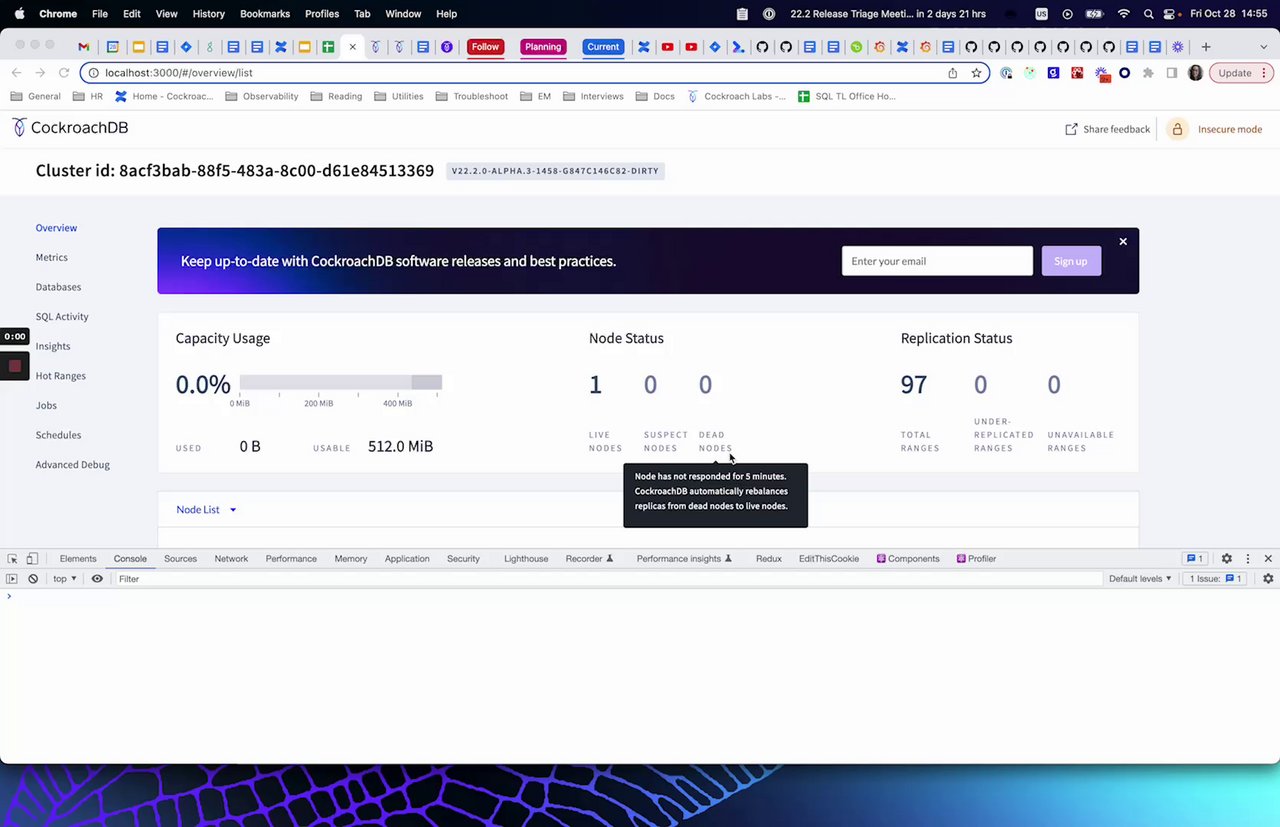Viewport: 1280px width, 827px height.
Task: Clear the console with the clear icon
Action: click(33, 579)
